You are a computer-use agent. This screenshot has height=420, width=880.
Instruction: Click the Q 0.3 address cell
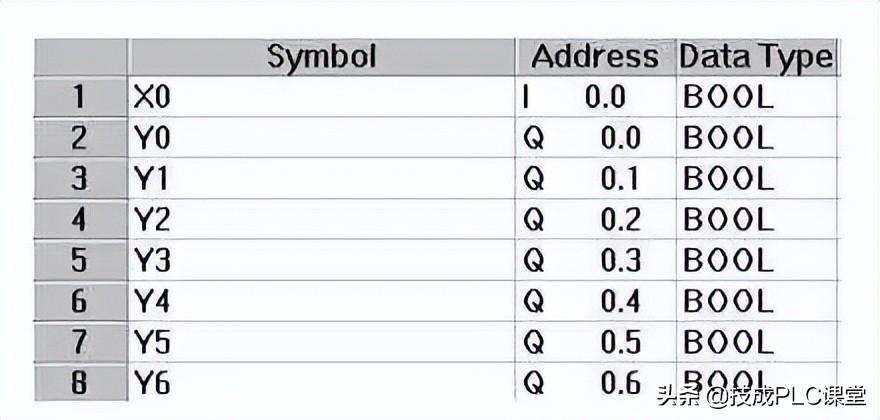point(595,261)
